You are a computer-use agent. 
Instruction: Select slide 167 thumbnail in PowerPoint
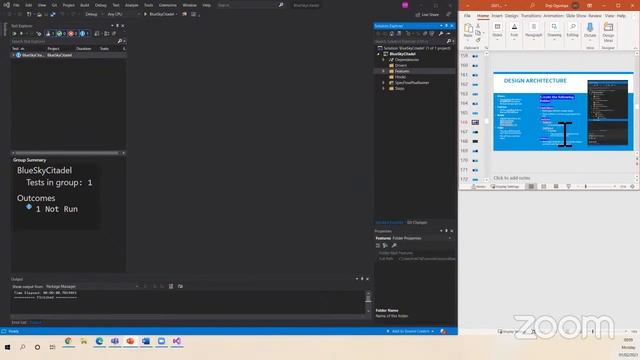475,132
